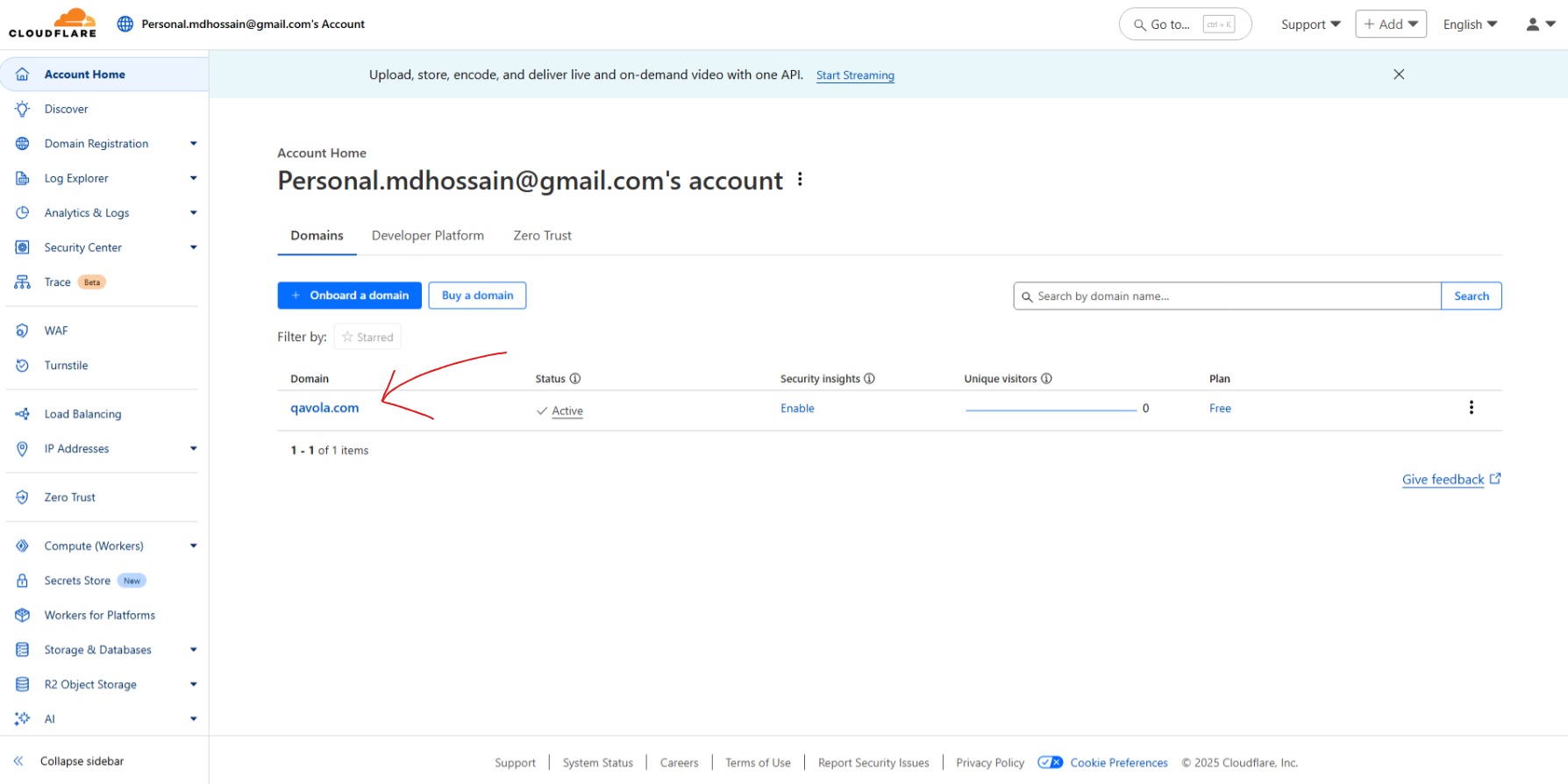Click the Load Balancing icon

(x=23, y=414)
